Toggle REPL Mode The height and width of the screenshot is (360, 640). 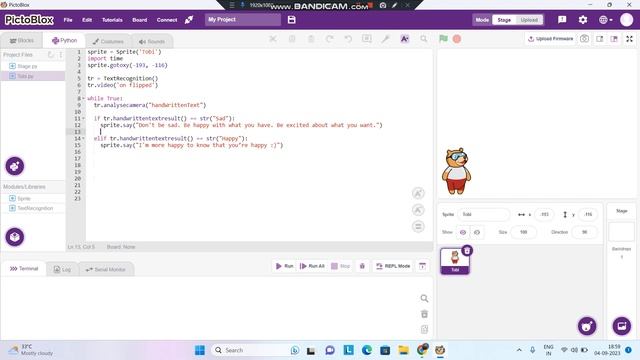click(393, 266)
